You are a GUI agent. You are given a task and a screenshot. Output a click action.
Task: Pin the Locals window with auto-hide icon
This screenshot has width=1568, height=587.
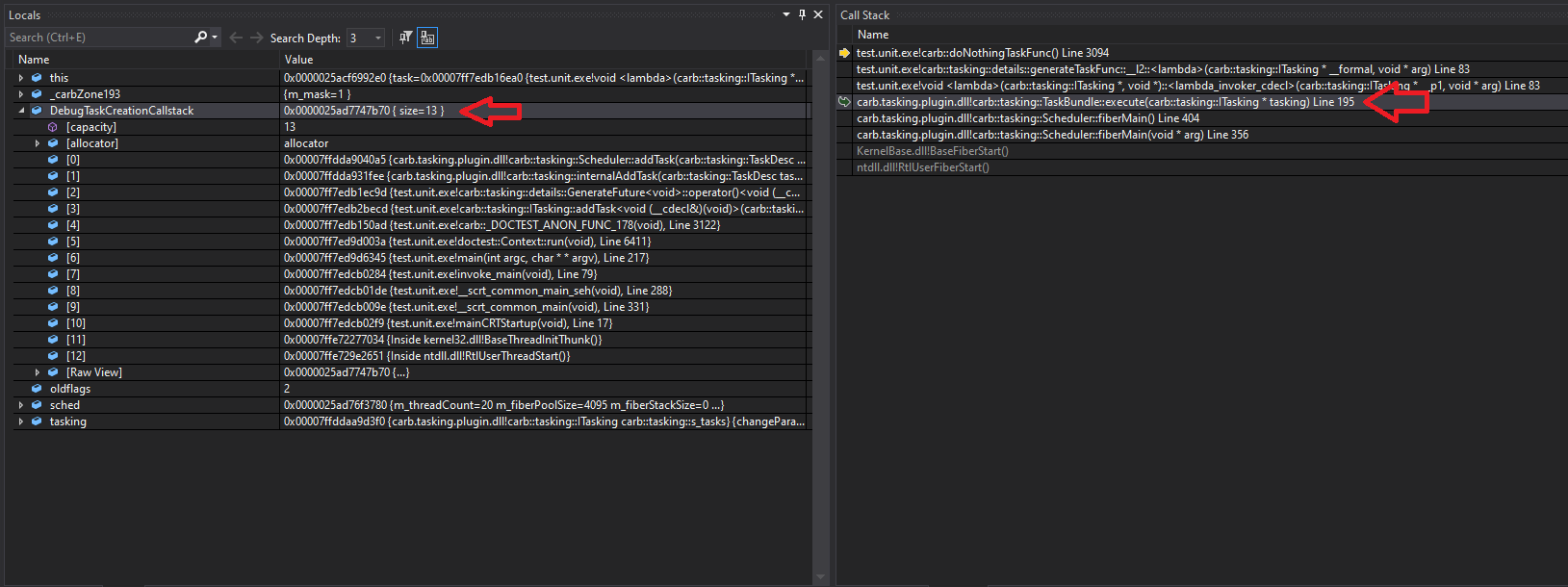pyautogui.click(x=802, y=14)
